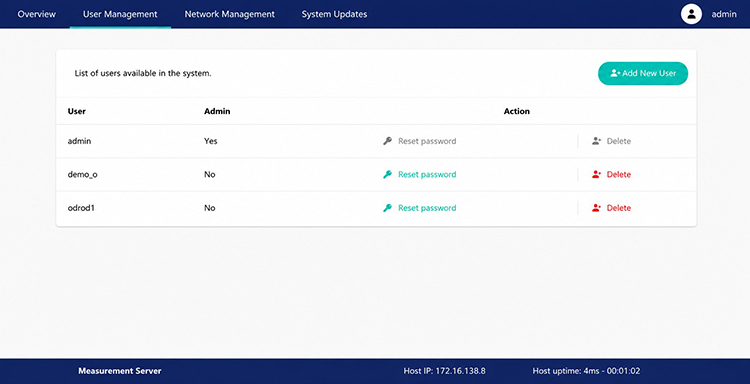Click No value in odrod1 row

pyautogui.click(x=210, y=208)
